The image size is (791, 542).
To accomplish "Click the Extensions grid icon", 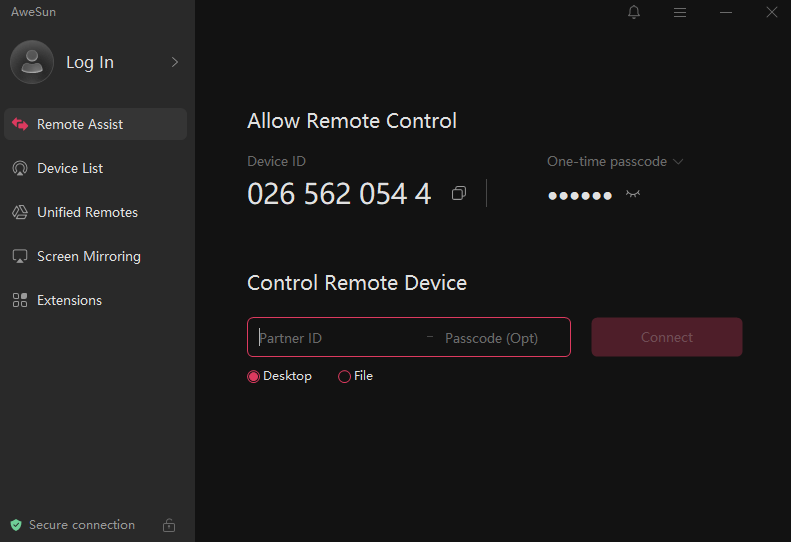I will [20, 300].
